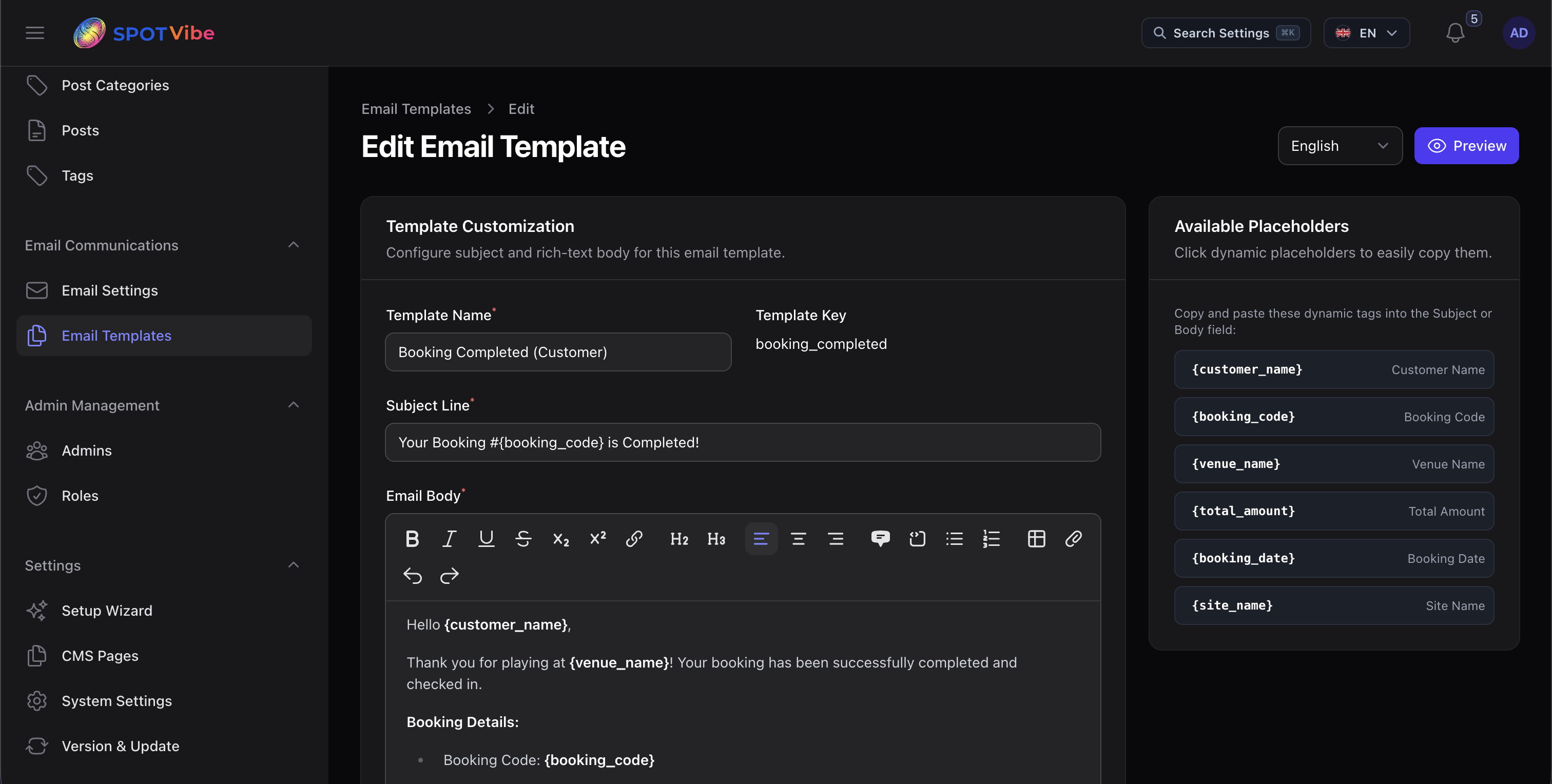Copy the {booking_date} placeholder
Image resolution: width=1552 pixels, height=784 pixels.
(x=1334, y=558)
